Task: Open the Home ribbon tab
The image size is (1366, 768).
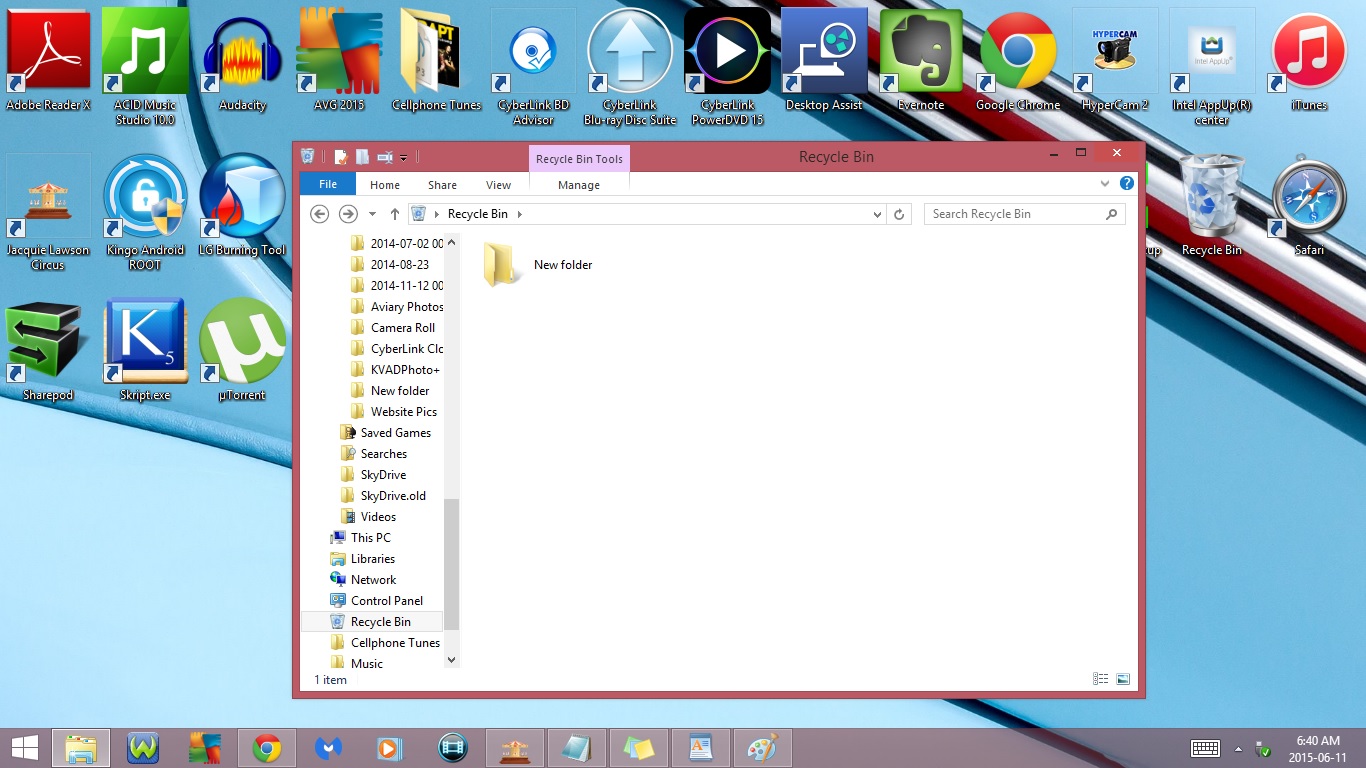Action: tap(385, 185)
